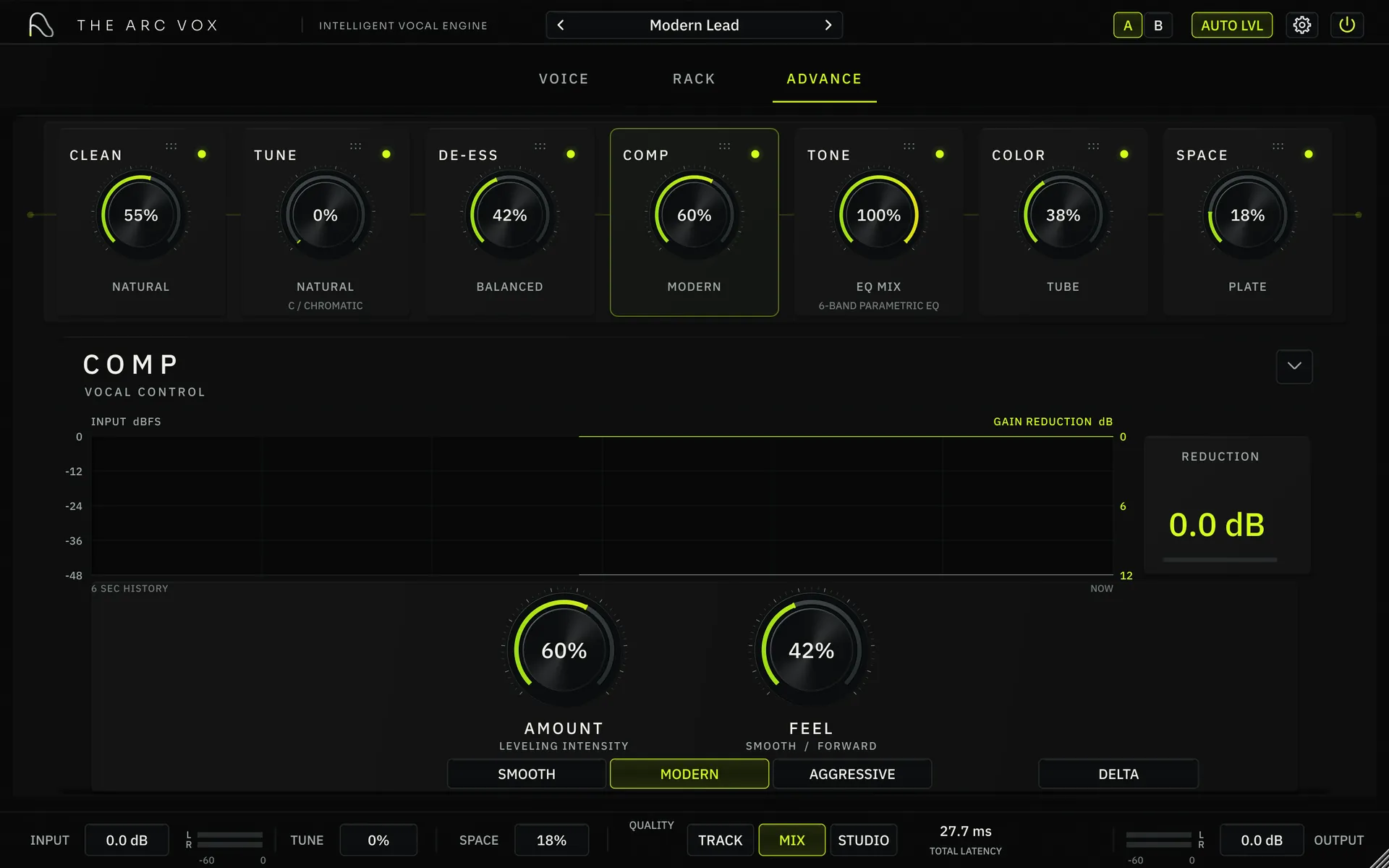Select the ADVANCE tab
This screenshot has height=868, width=1389.
pyautogui.click(x=824, y=79)
